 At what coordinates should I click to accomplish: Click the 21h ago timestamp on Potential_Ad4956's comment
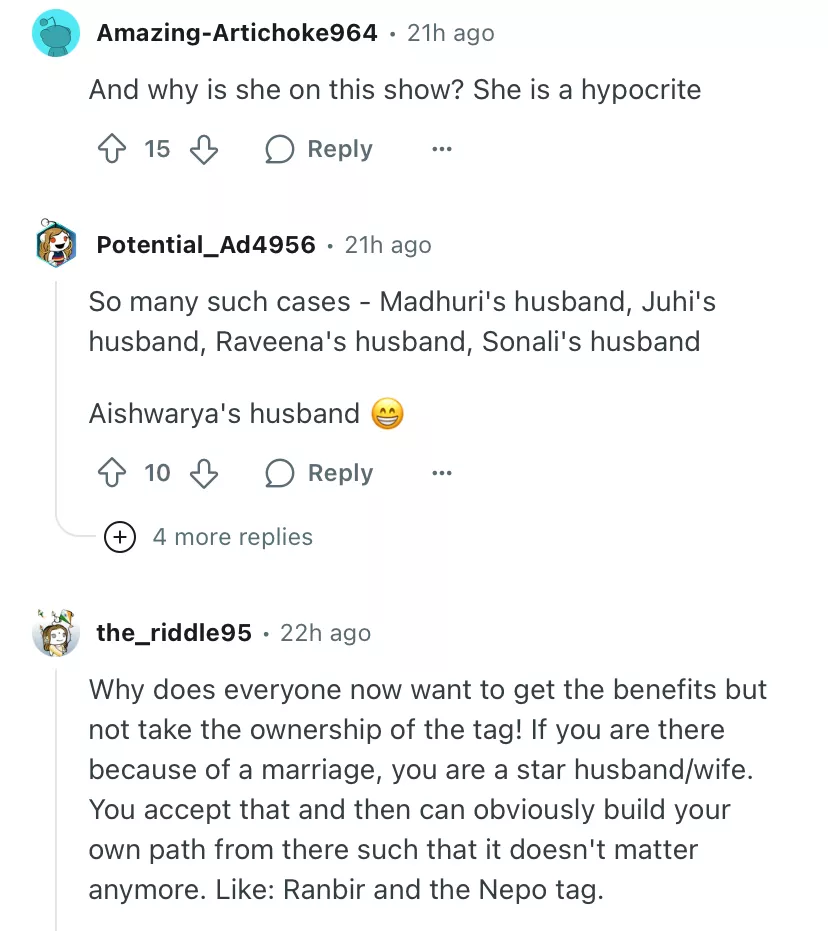pos(388,245)
